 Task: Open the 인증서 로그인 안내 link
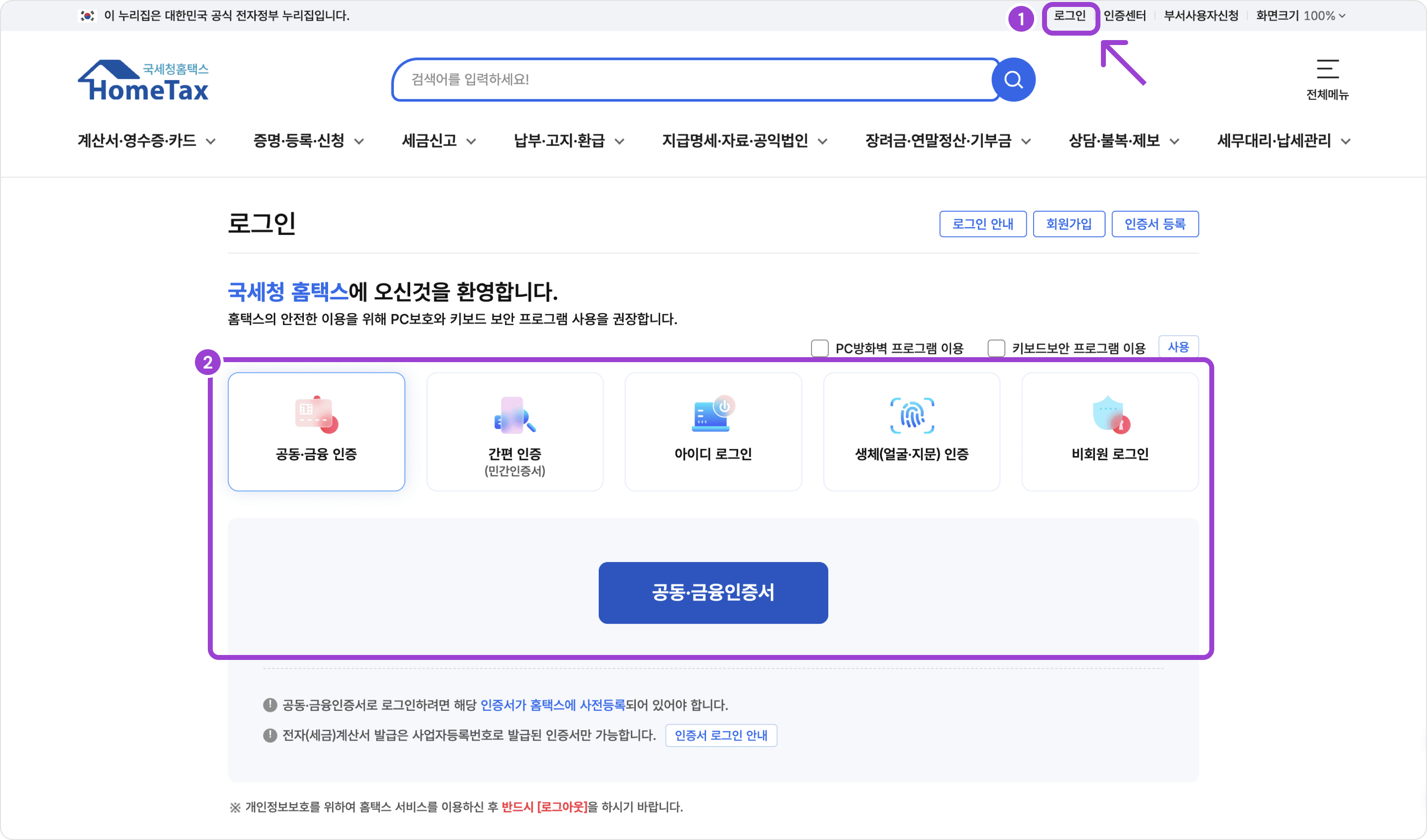tap(721, 735)
